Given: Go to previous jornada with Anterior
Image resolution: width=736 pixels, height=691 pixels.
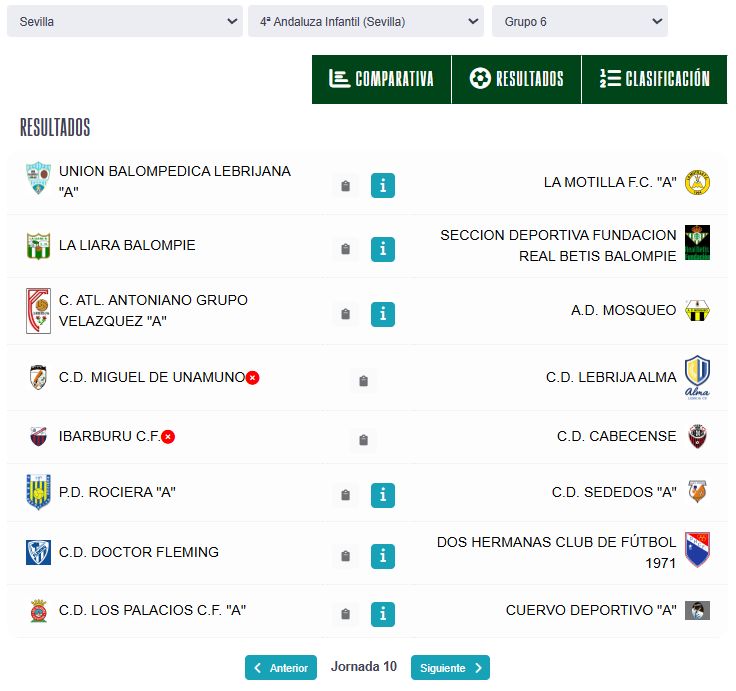Looking at the screenshot, I should click(281, 668).
